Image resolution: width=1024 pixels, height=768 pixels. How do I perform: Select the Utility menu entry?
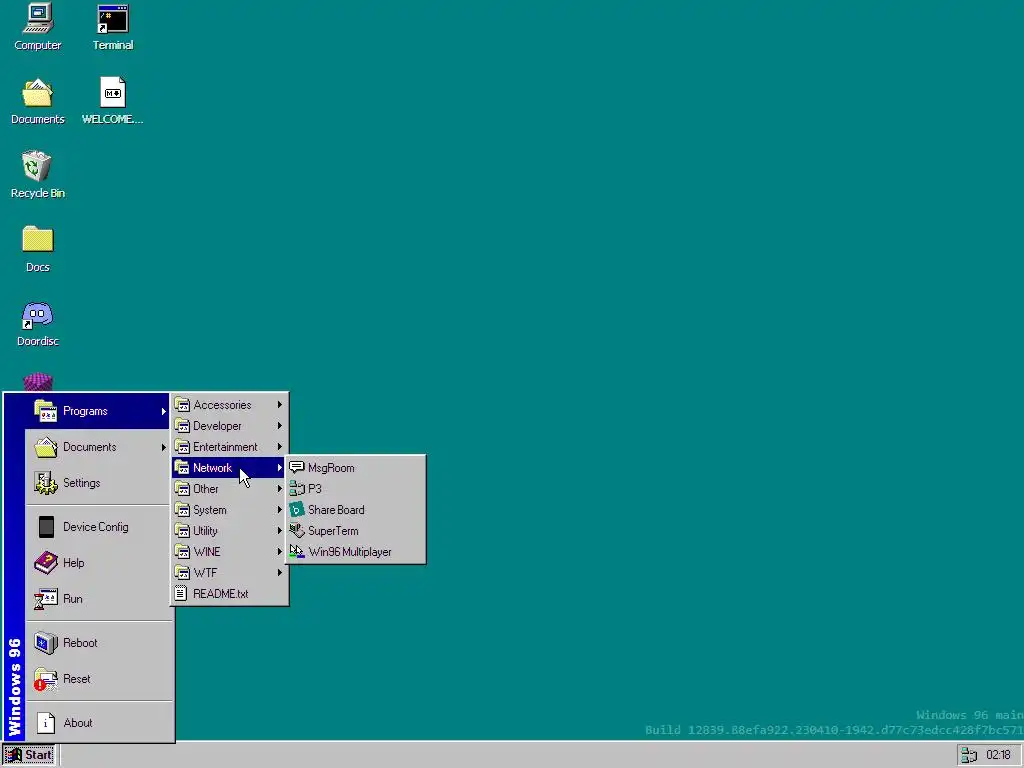[229, 530]
